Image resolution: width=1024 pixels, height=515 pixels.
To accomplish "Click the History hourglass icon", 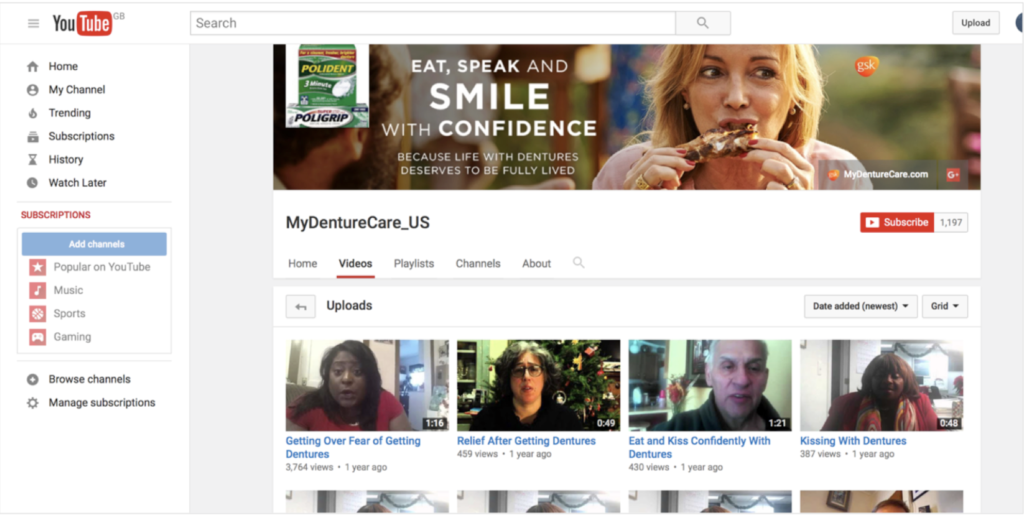I will tap(33, 160).
